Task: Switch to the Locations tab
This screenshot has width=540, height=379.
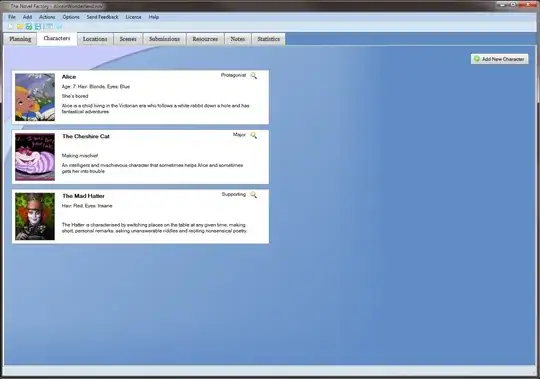Action: pos(95,39)
